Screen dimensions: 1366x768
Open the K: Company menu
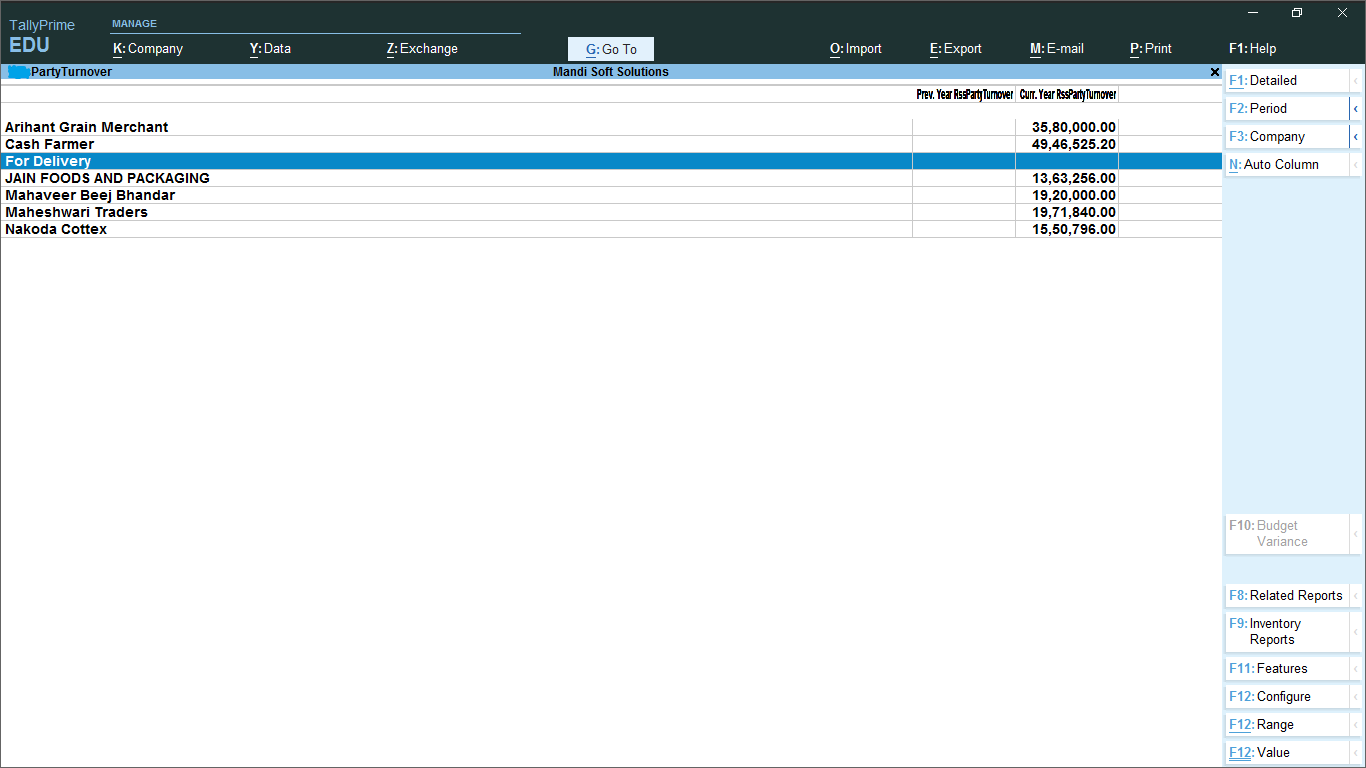[148, 48]
